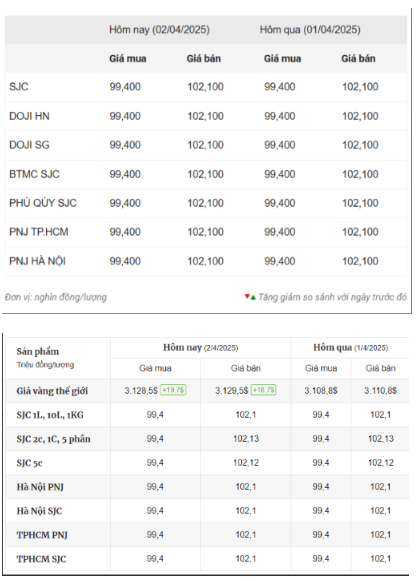Click Hôm qua (01/04/2025) column header
The height and width of the screenshot is (582, 416).
point(310,30)
